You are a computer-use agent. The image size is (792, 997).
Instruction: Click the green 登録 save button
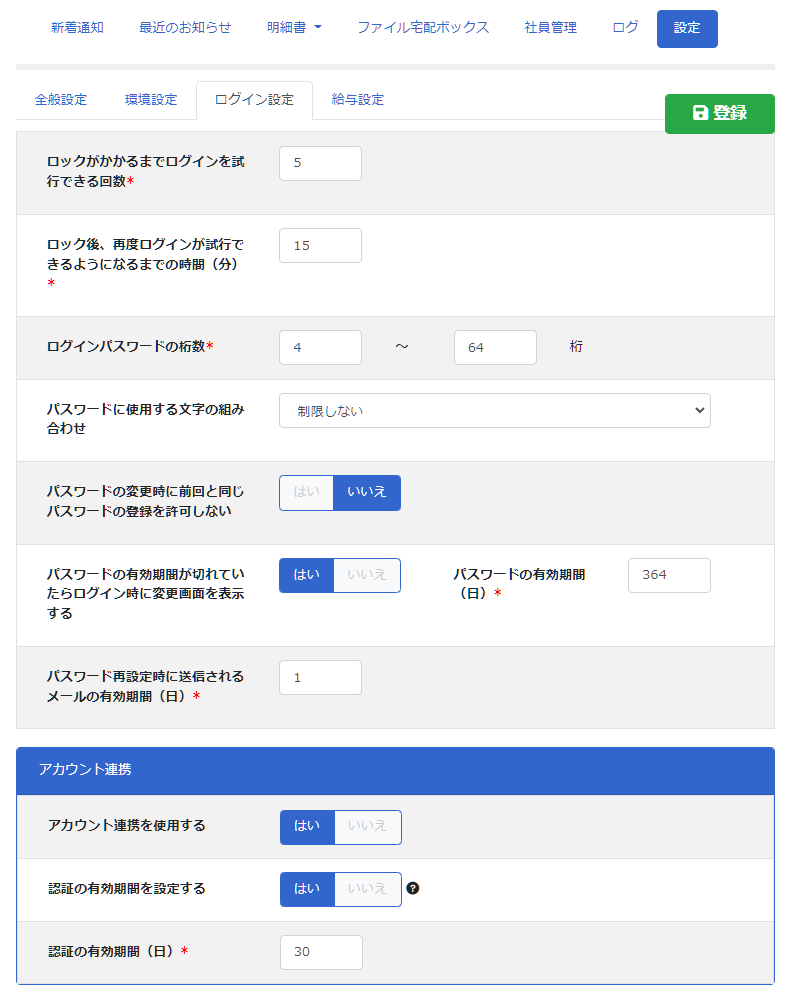[x=719, y=113]
